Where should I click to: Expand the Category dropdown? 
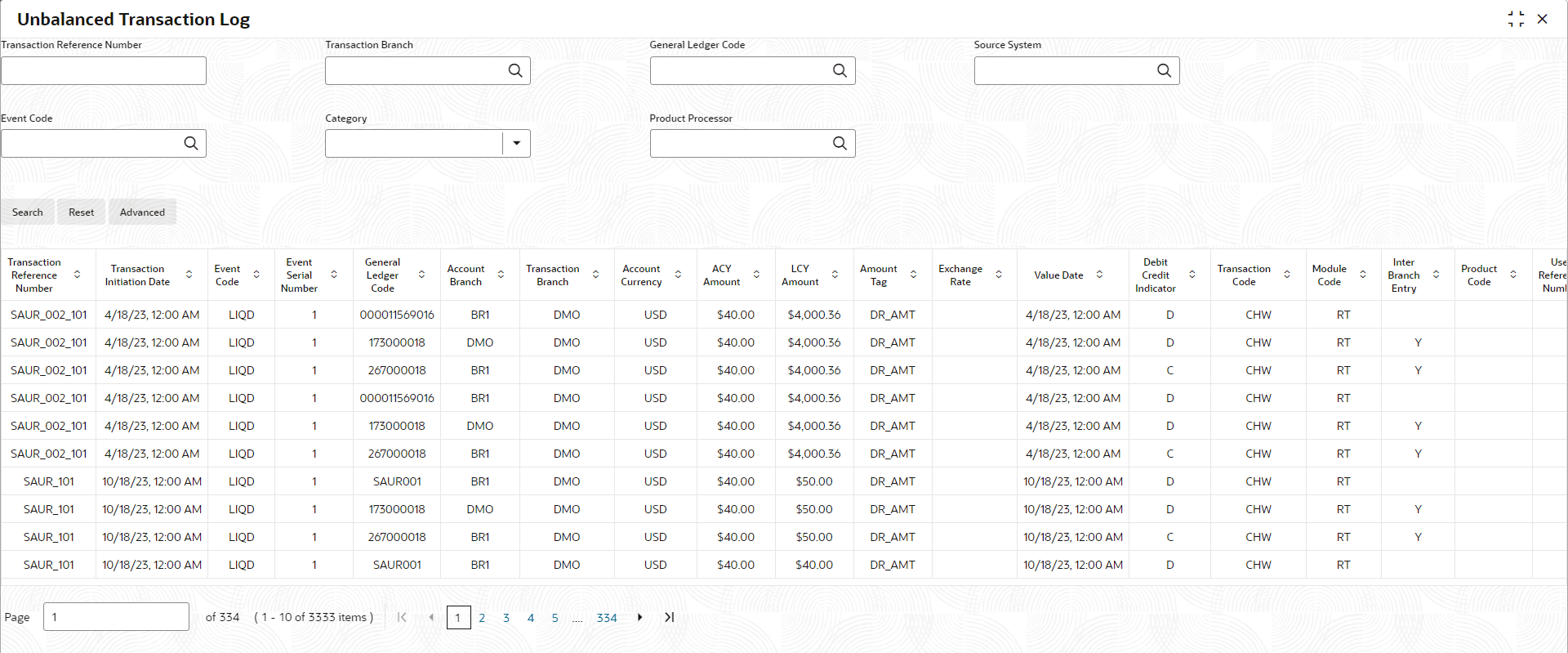coord(516,143)
